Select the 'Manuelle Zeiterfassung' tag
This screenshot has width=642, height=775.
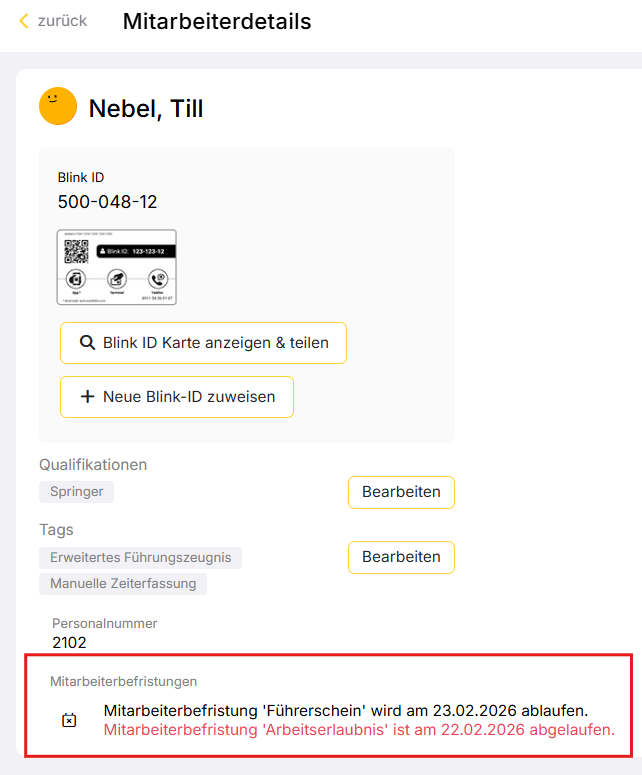123,583
